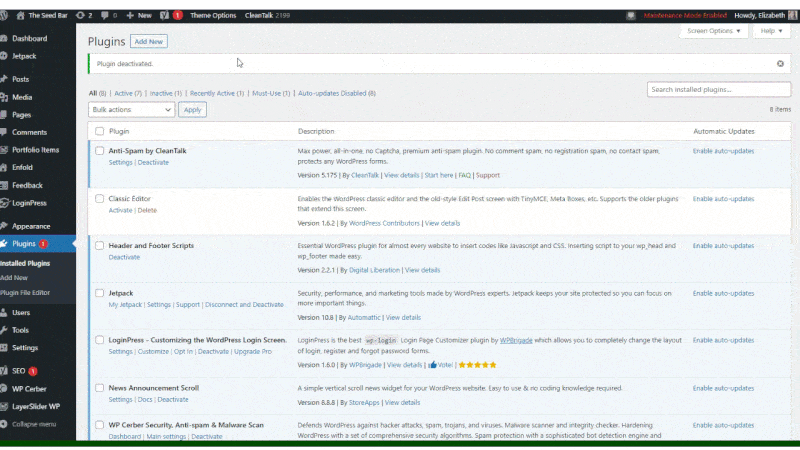
Task: Click the Enfold sidebar icon
Action: [x=4, y=167]
